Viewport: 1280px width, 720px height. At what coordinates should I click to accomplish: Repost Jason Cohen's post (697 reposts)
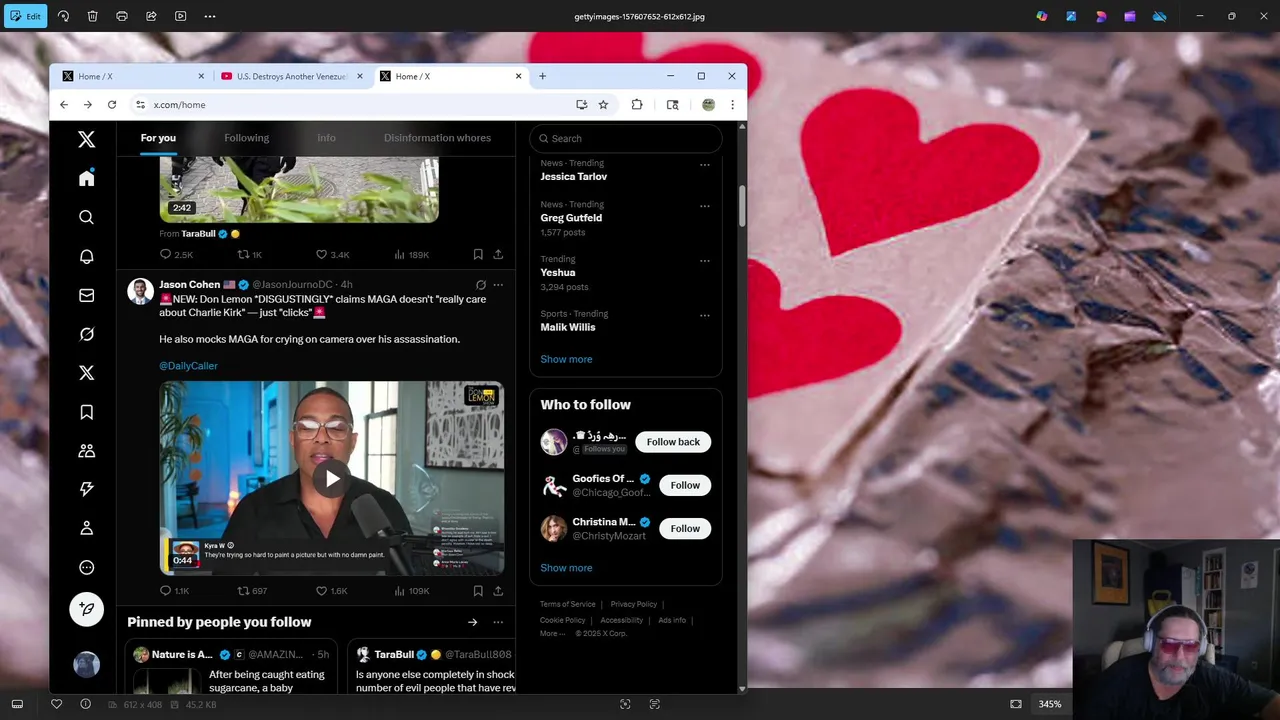(252, 591)
